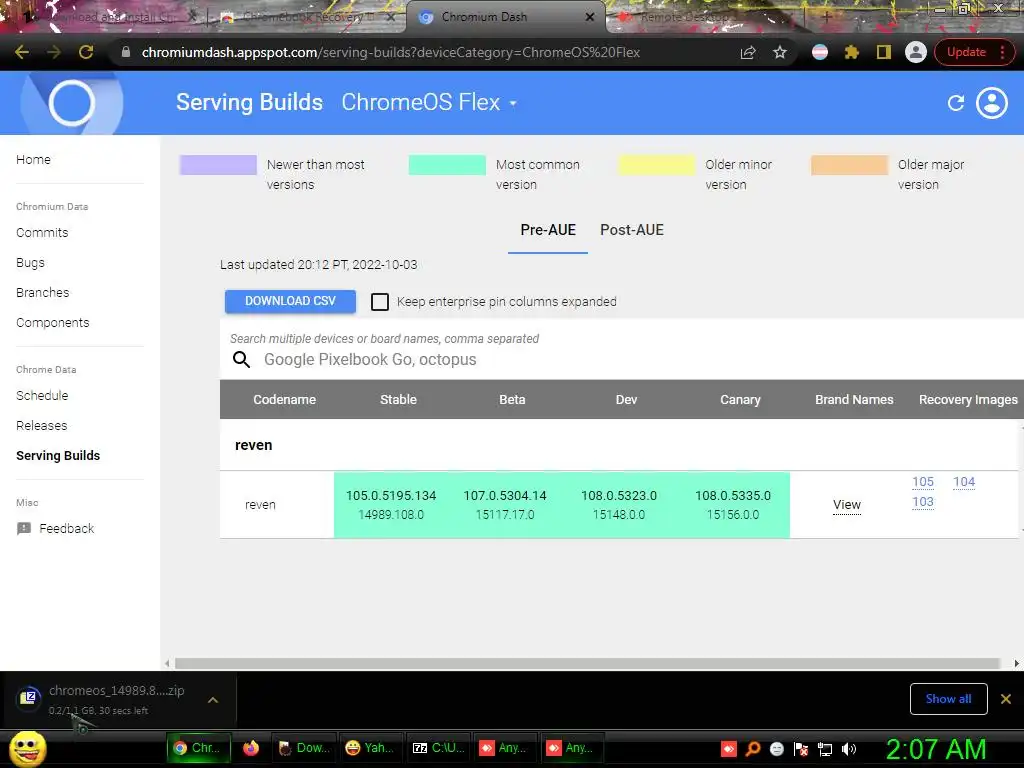Bookmark the page with the star icon
The height and width of the screenshot is (768, 1024).
[x=780, y=52]
